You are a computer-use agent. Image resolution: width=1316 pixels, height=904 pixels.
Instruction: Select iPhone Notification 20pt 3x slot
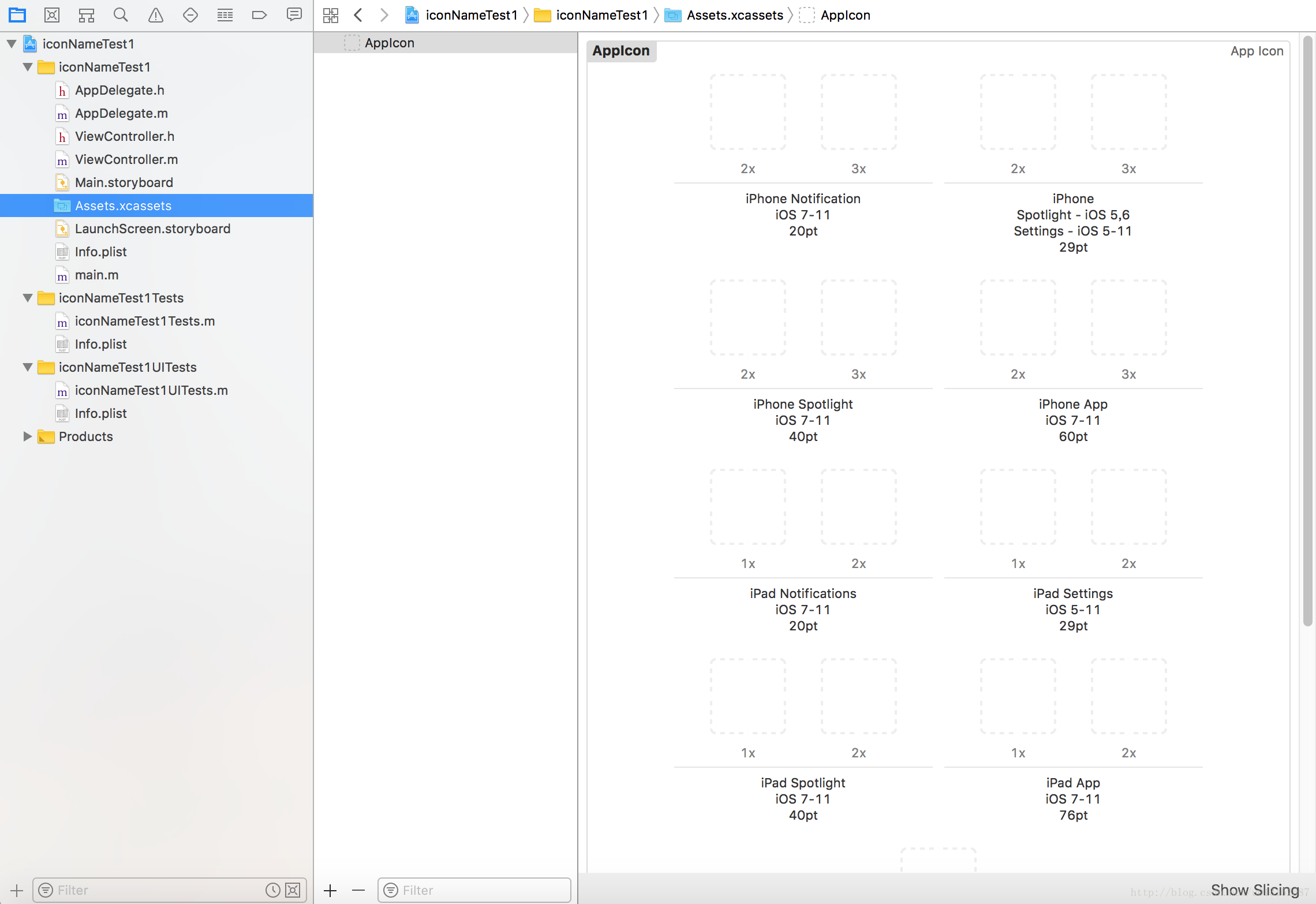click(858, 112)
